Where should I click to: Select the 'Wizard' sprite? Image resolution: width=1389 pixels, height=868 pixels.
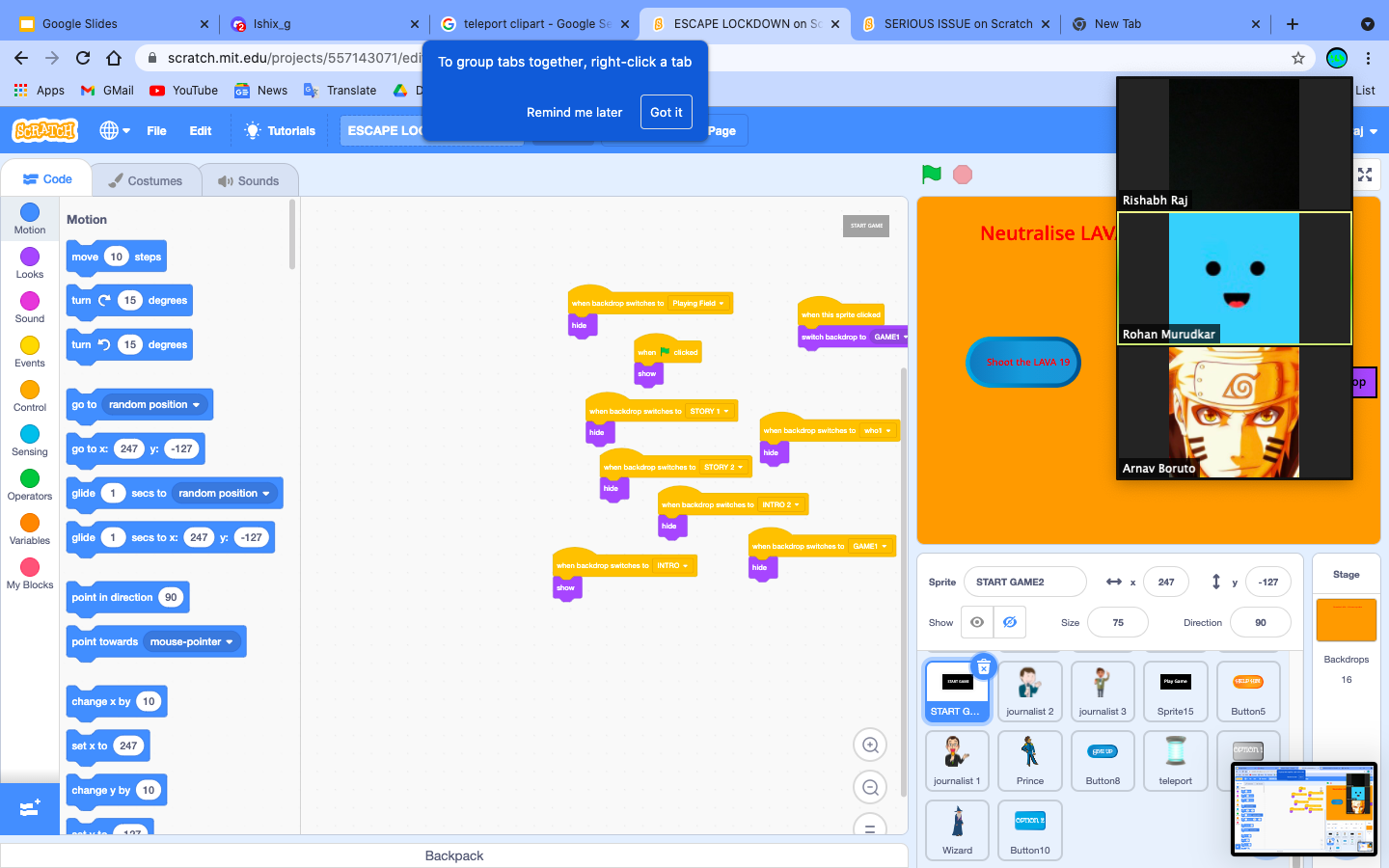pos(957,829)
